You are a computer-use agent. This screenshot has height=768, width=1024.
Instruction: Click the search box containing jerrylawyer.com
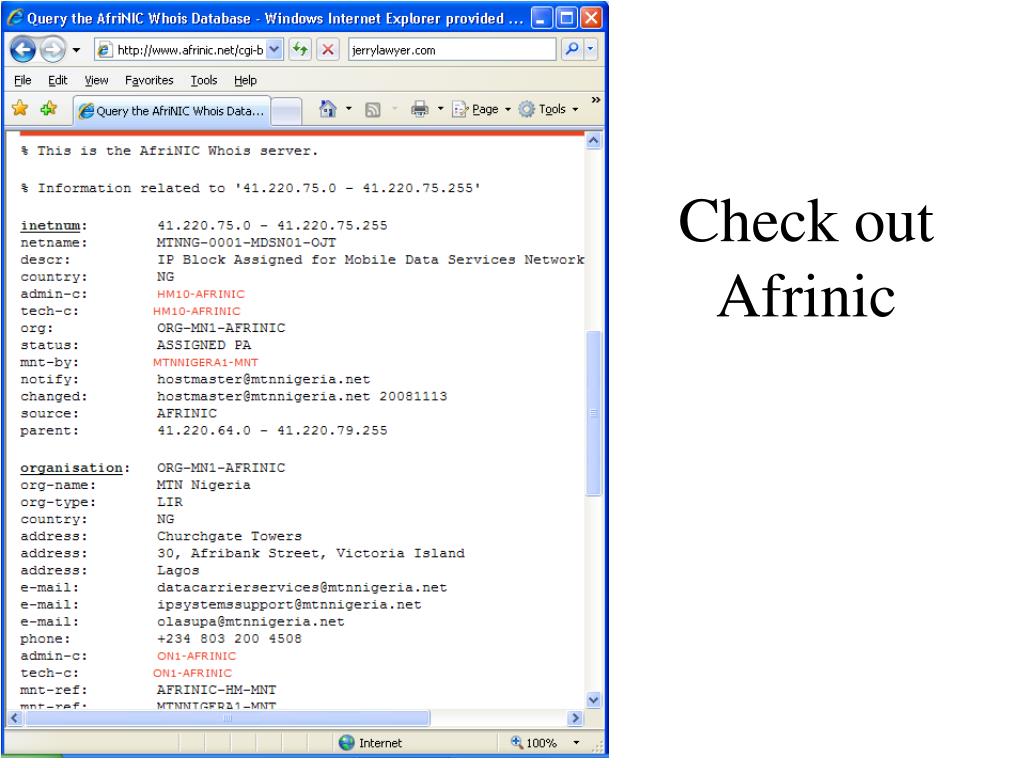point(452,50)
